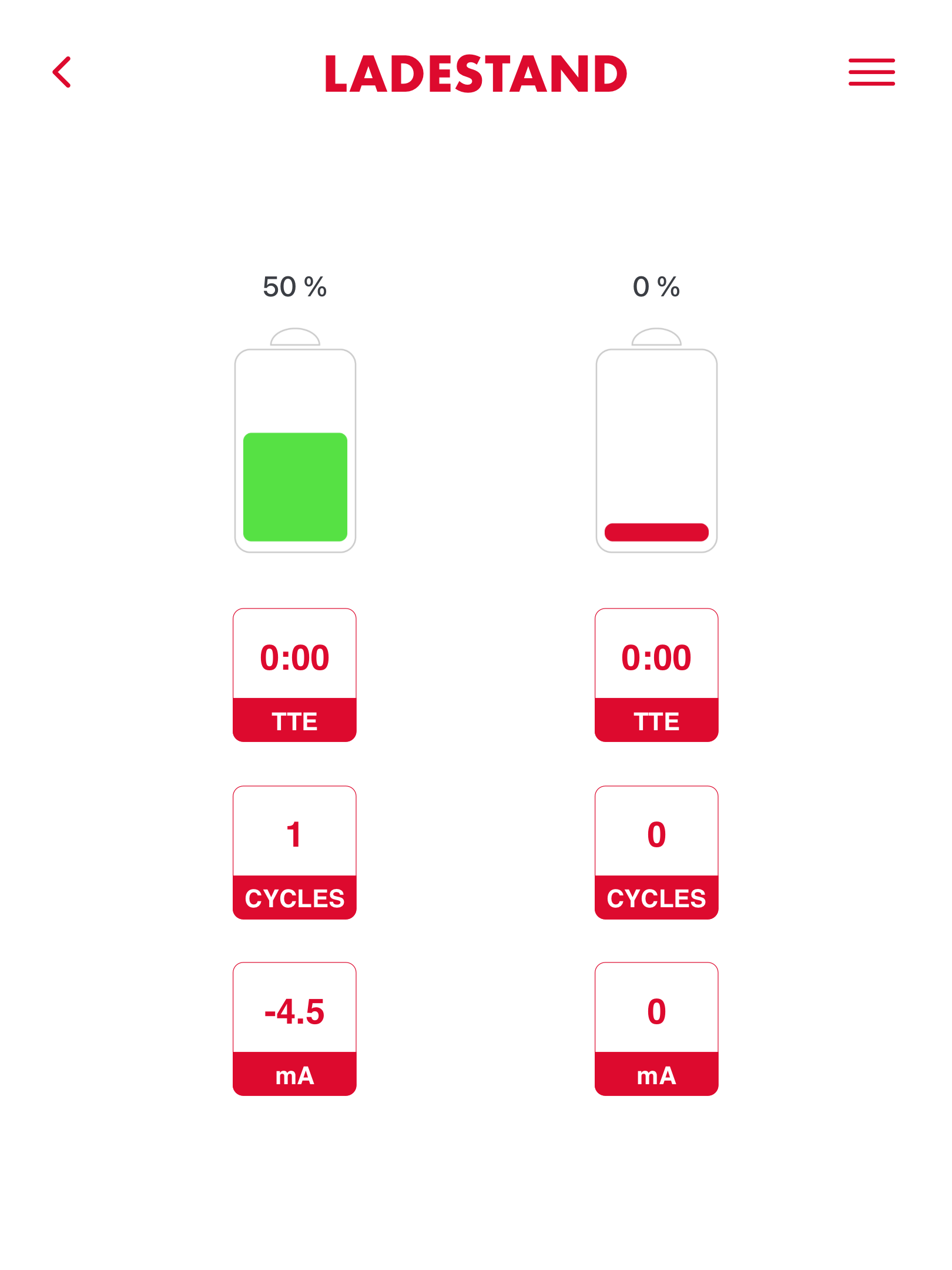This screenshot has width=952, height=1270.
Task: Select the 0 % charge label
Action: point(656,287)
